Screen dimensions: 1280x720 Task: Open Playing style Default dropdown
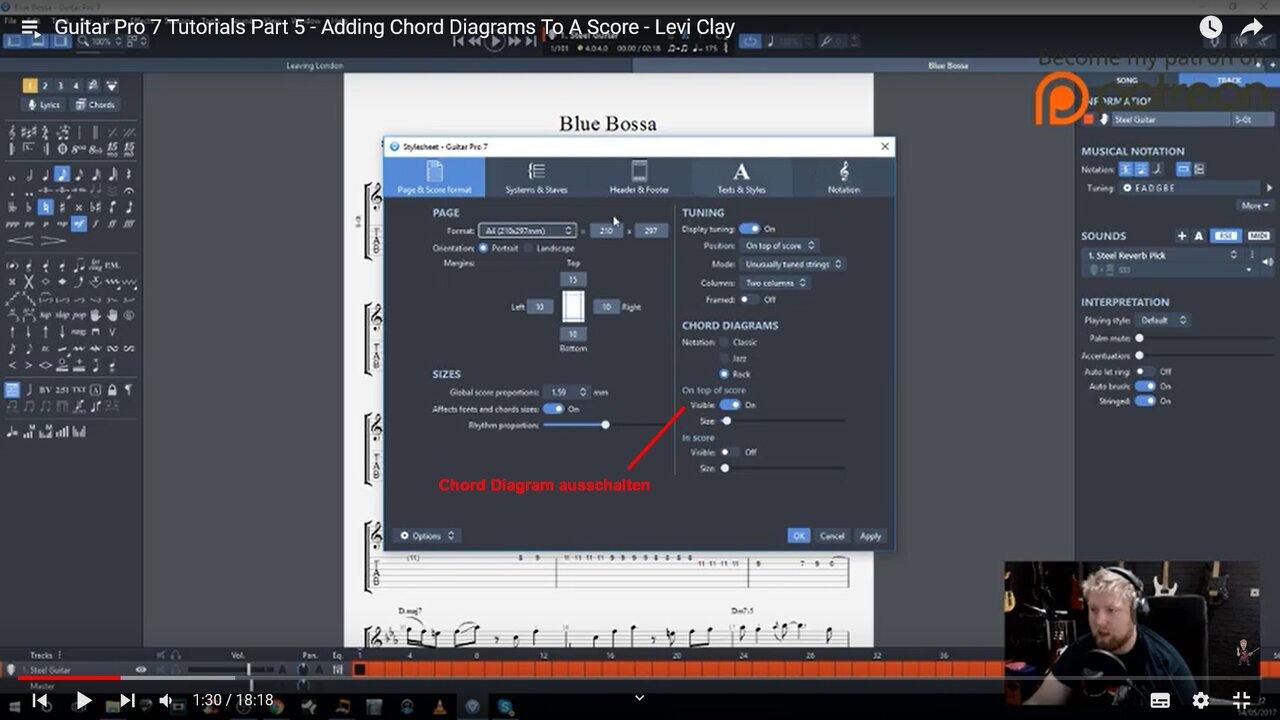click(x=1163, y=320)
